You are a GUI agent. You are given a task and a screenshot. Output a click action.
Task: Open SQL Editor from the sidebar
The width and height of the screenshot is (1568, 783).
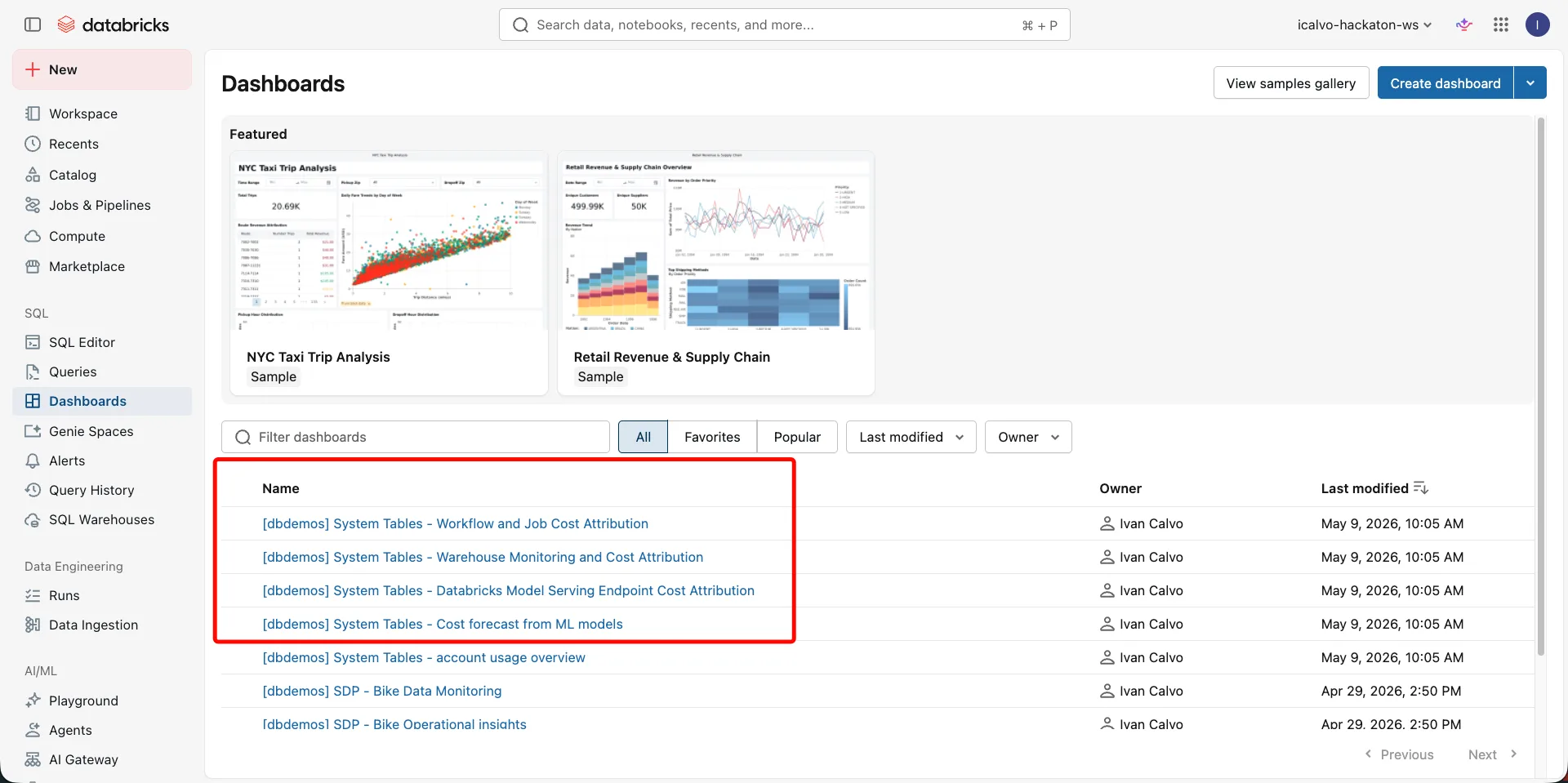(102, 342)
